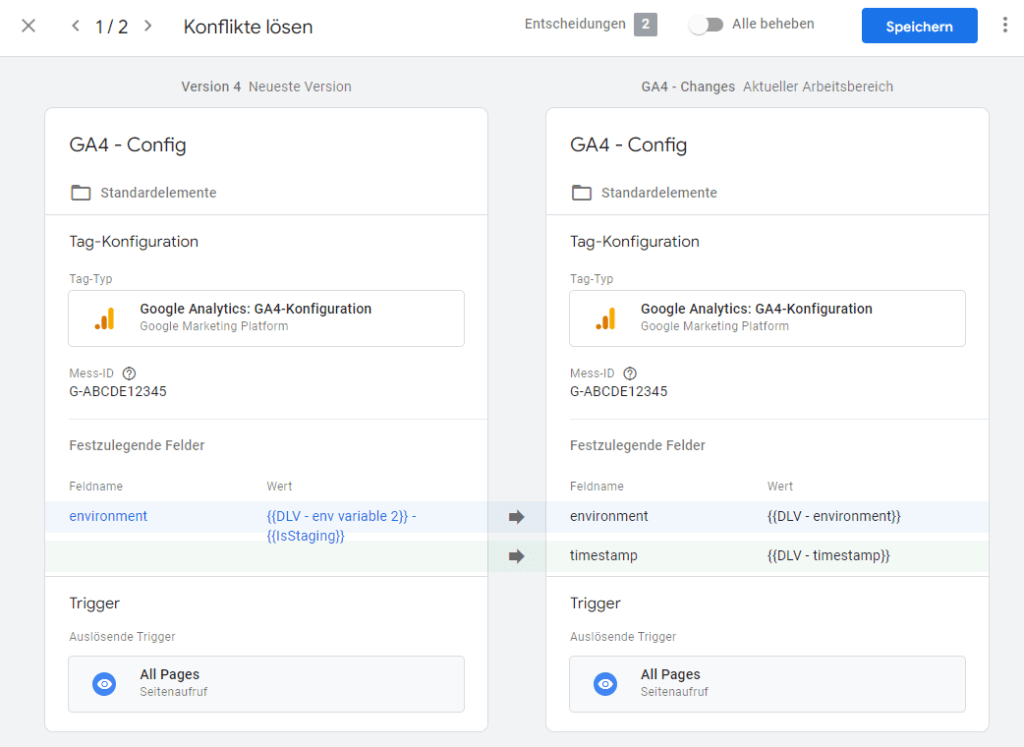Click the Entscheidungen counter badge

pyautogui.click(x=645, y=25)
